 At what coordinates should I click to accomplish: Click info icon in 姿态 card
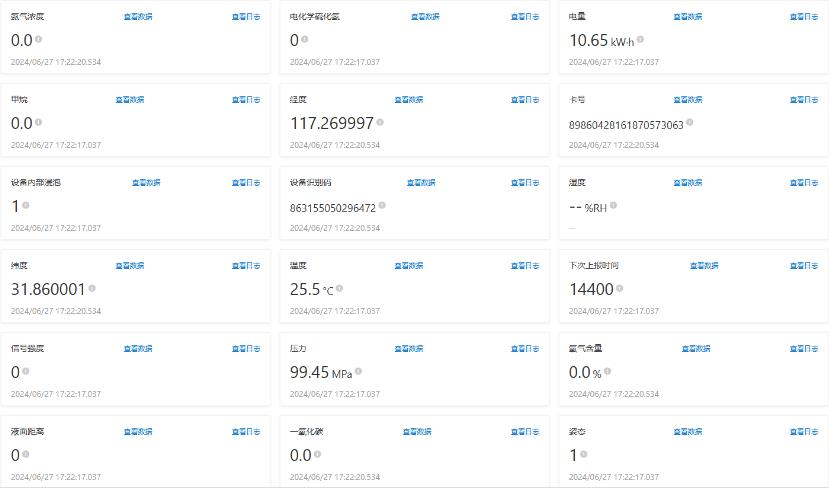point(584,454)
